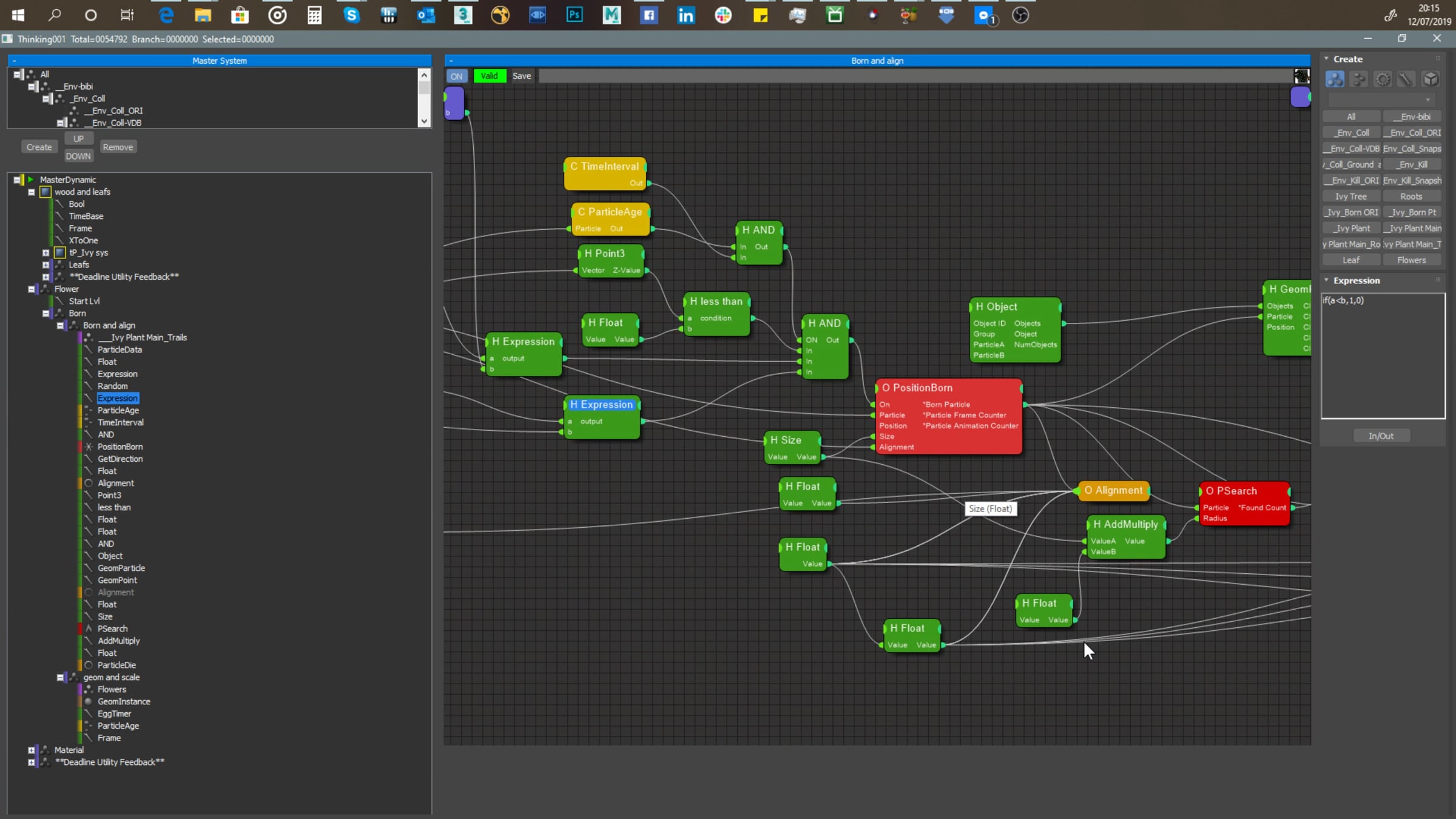The width and height of the screenshot is (1456, 819).
Task: Click the In/Out button
Action: coord(1381,436)
